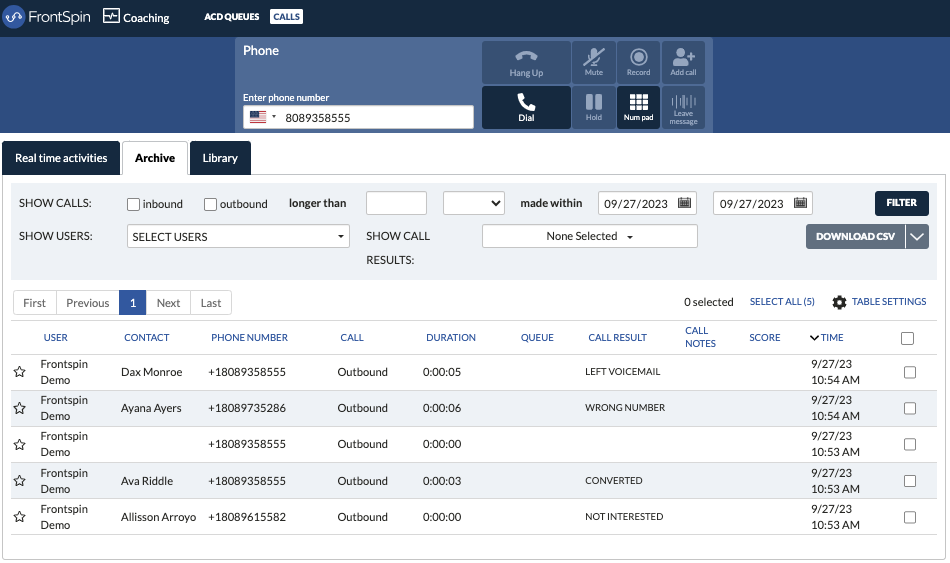Sort by CONTACT column header
The height and width of the screenshot is (563, 950).
click(x=147, y=338)
